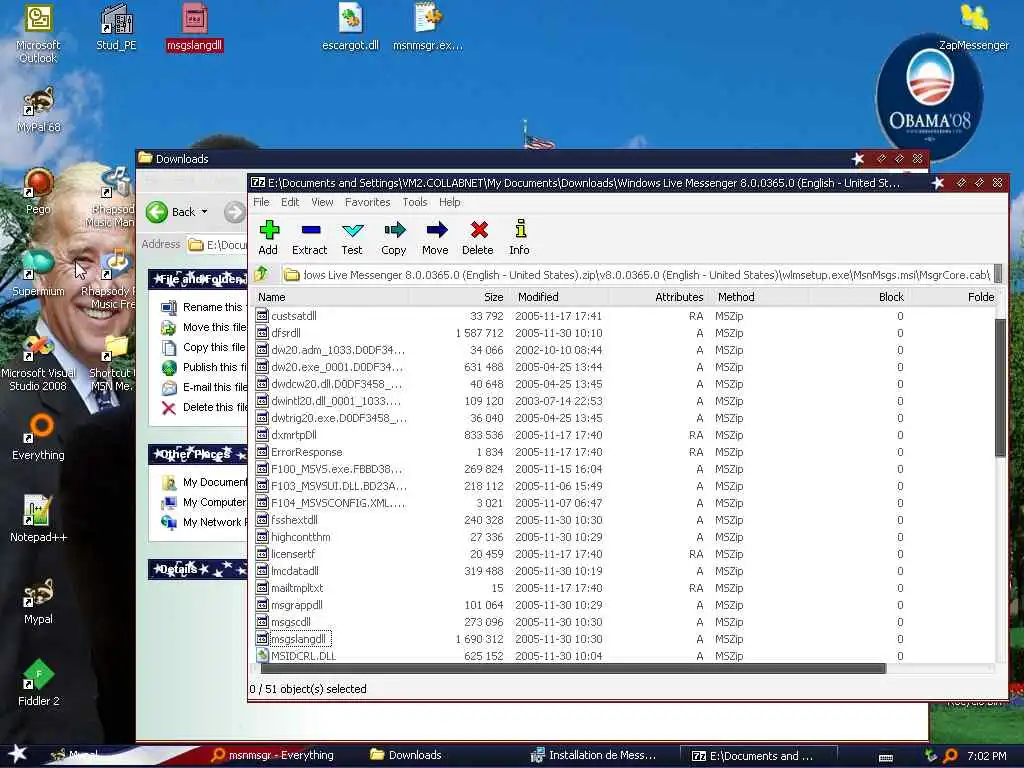Select the escargot.dll desktop icon
Viewport: 1024px width, 768px height.
point(350,27)
